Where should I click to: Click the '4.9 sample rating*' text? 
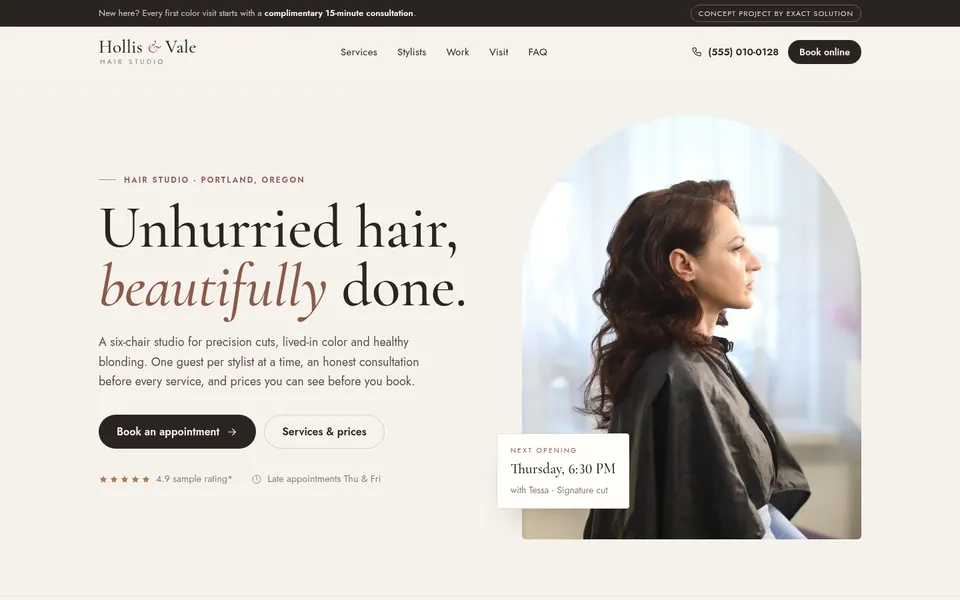pyautogui.click(x=193, y=479)
